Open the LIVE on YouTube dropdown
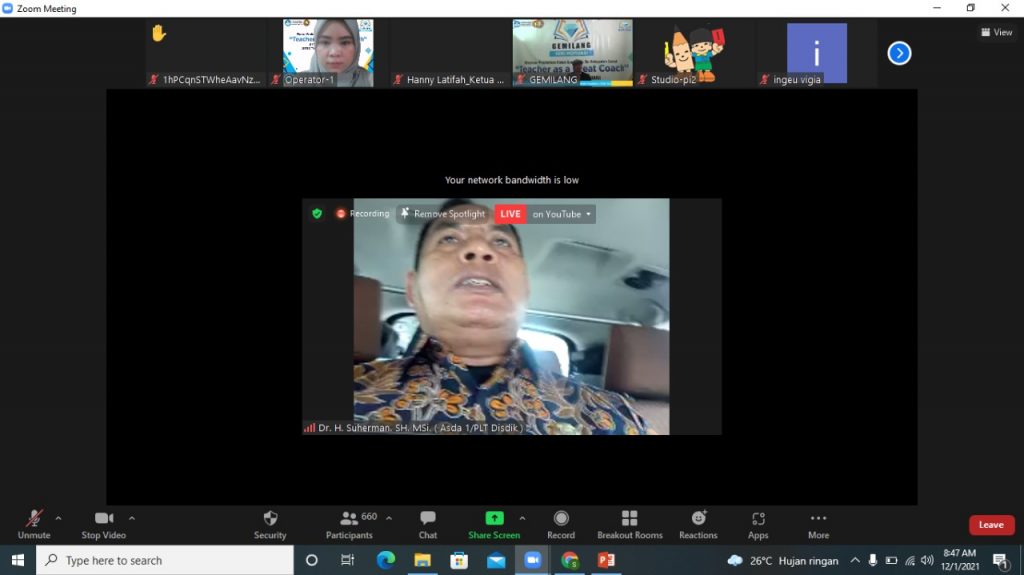 point(563,214)
